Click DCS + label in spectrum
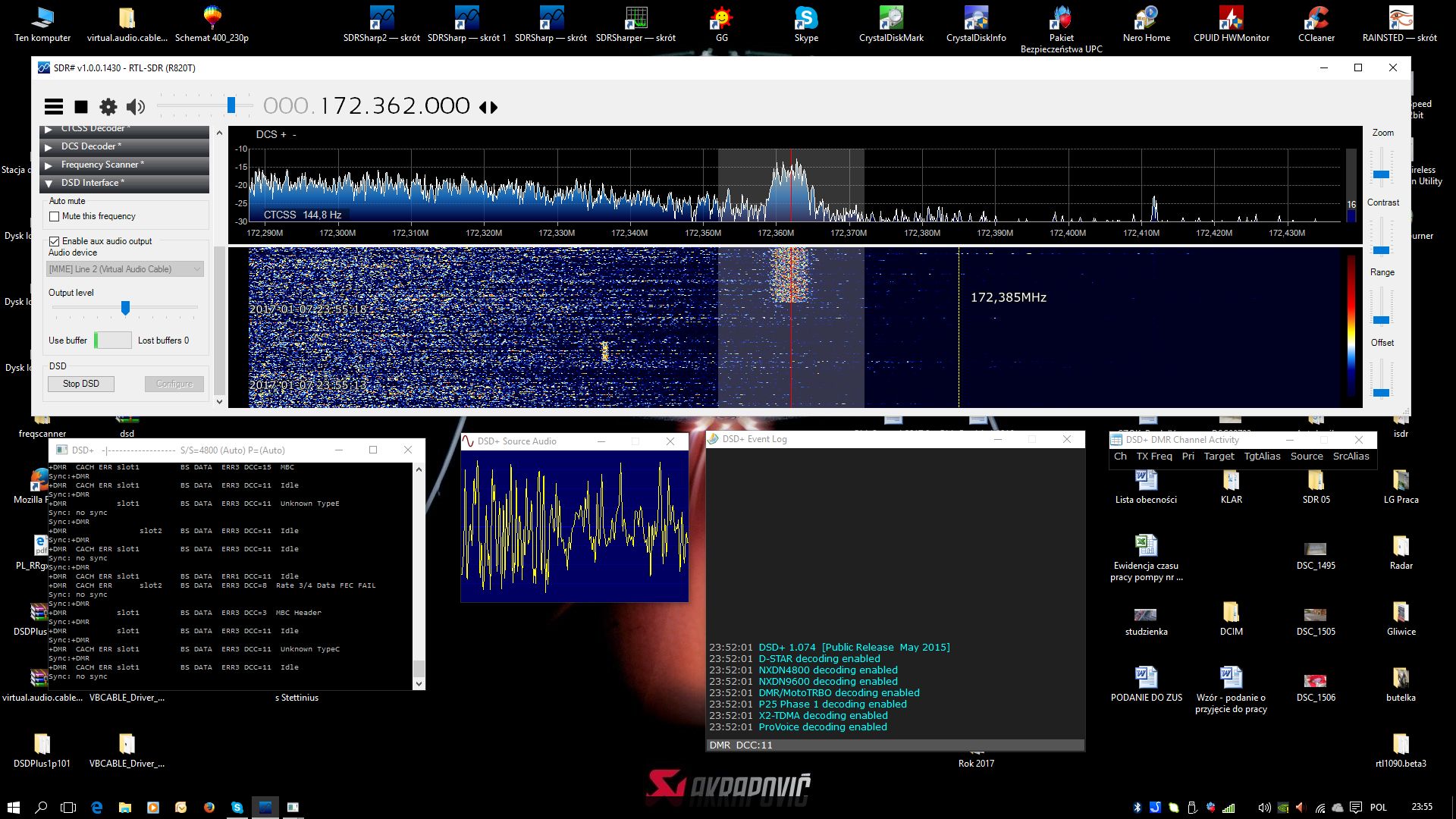 click(x=271, y=134)
